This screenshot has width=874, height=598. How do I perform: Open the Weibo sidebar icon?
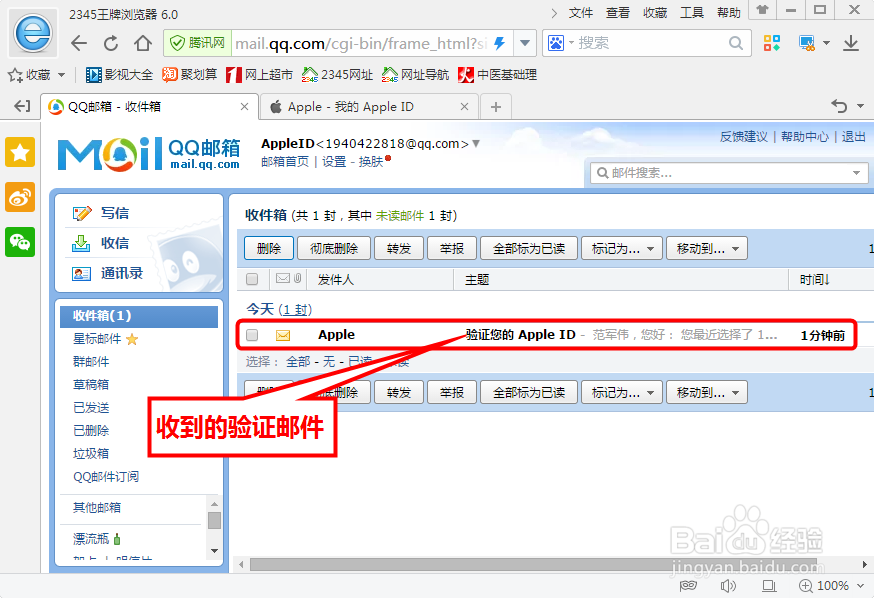[20, 197]
